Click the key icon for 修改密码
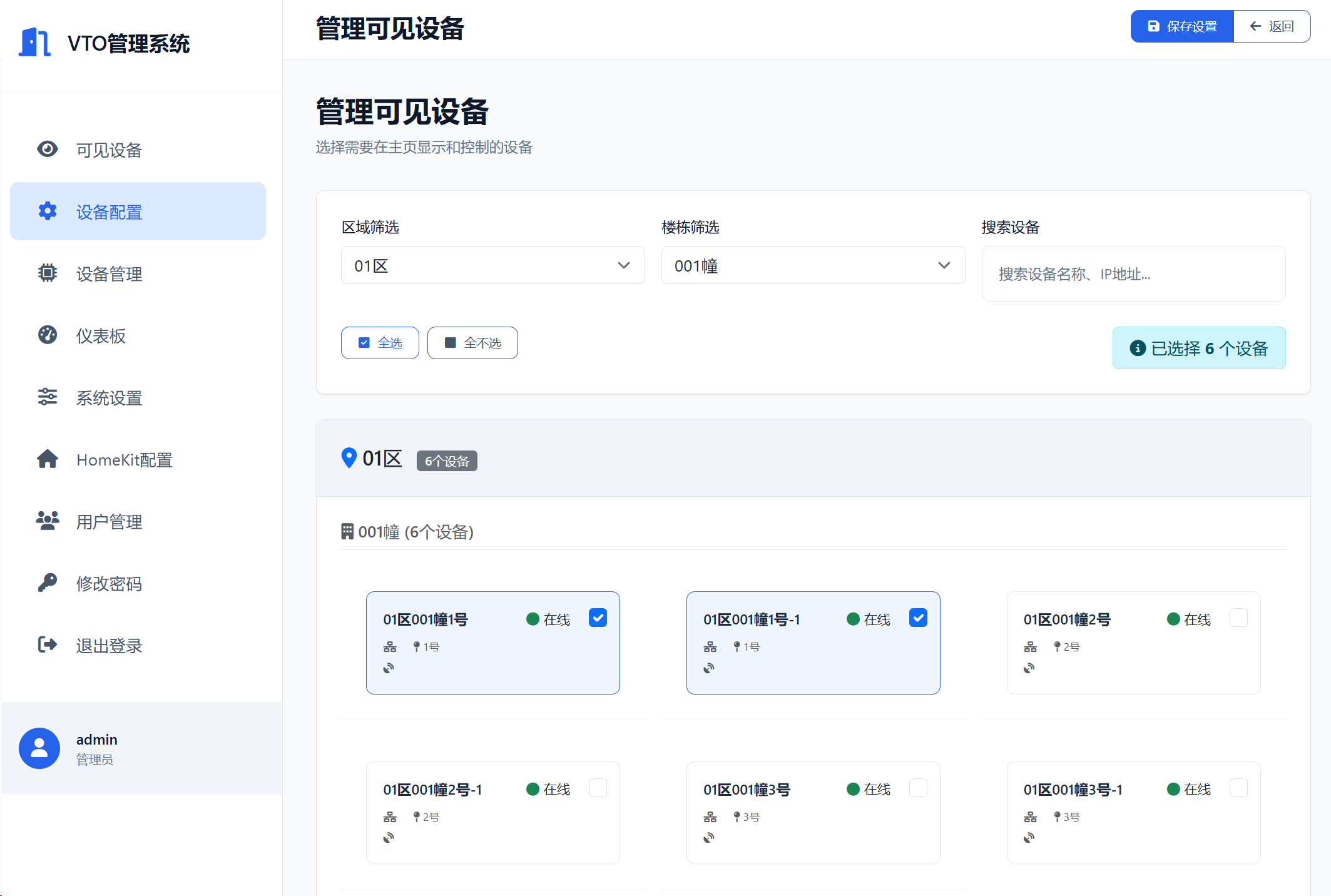The height and width of the screenshot is (896, 1331). point(48,583)
